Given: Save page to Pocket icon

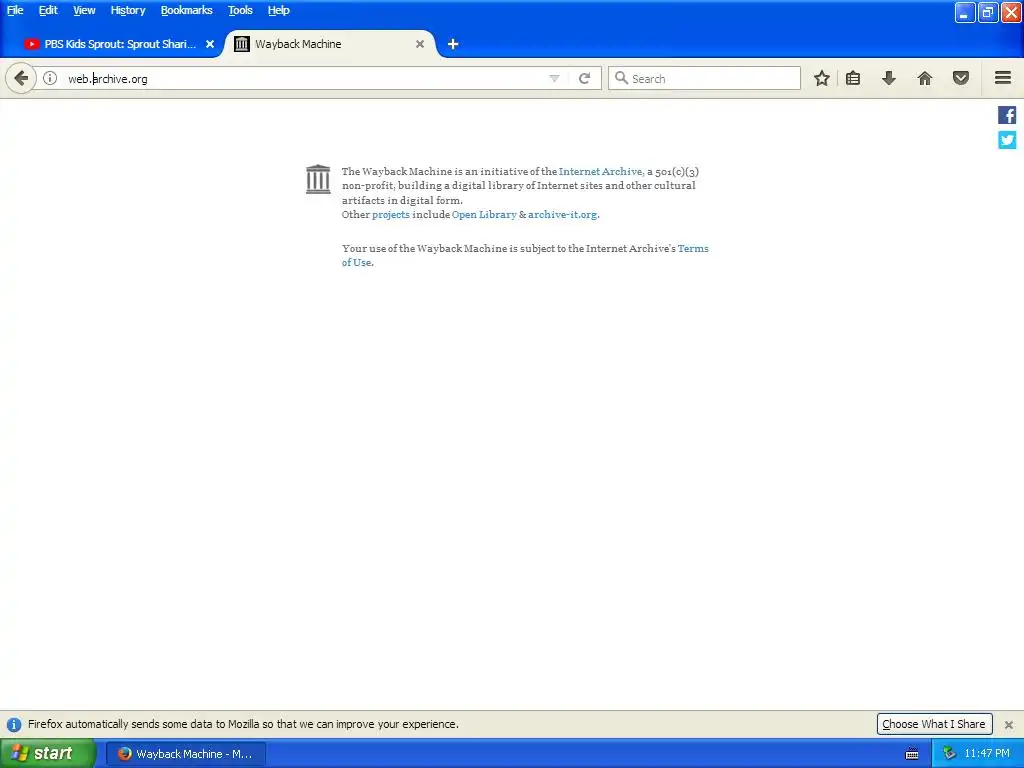Looking at the screenshot, I should pos(961,78).
